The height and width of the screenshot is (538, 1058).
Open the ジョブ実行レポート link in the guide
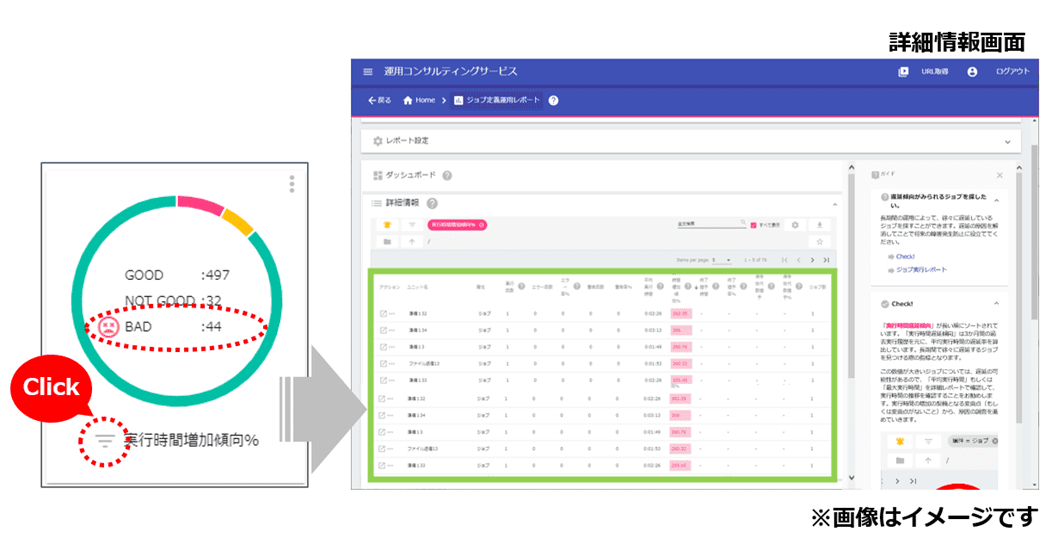coord(920,270)
